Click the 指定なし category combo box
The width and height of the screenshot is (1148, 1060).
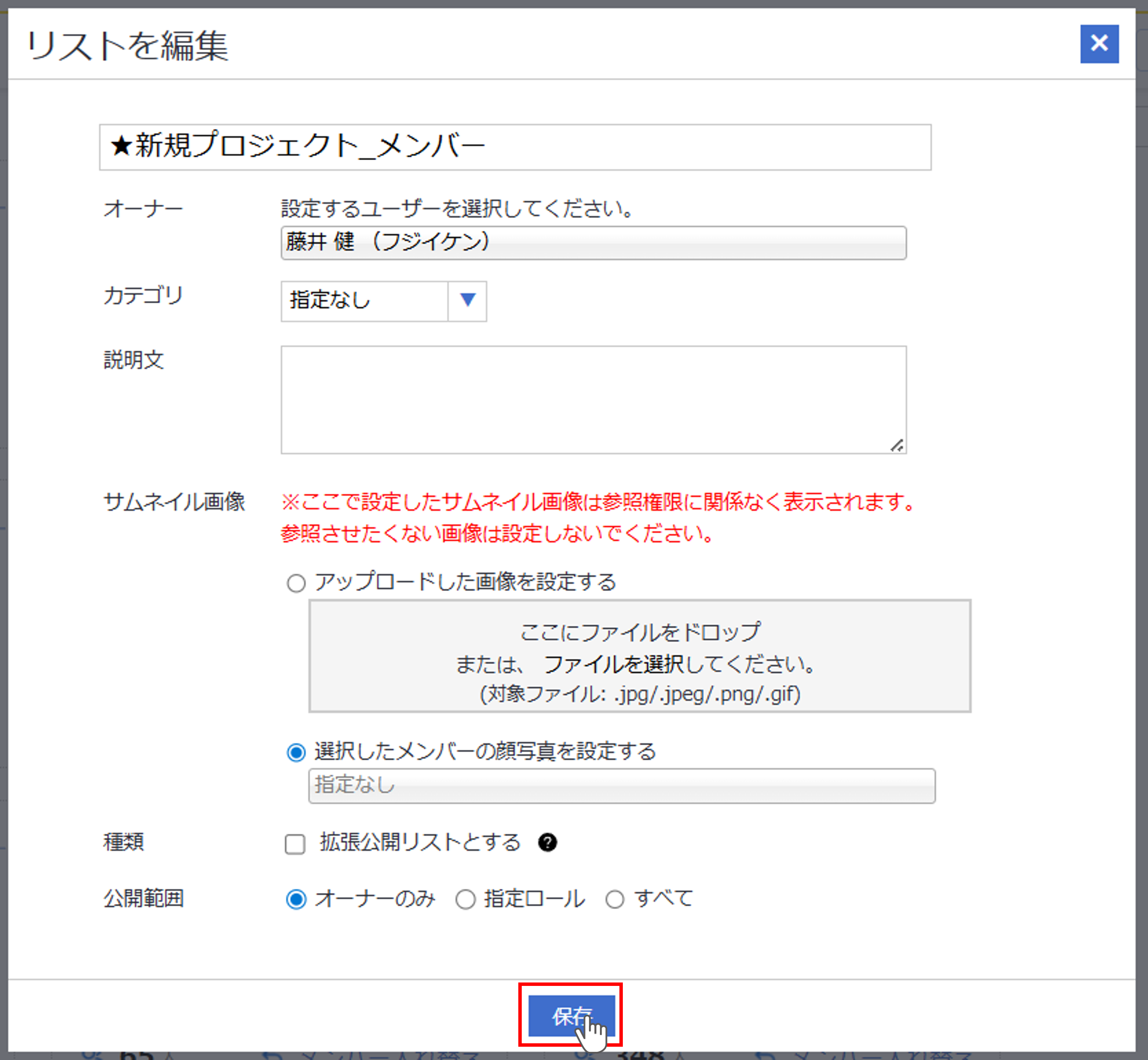pos(364,301)
